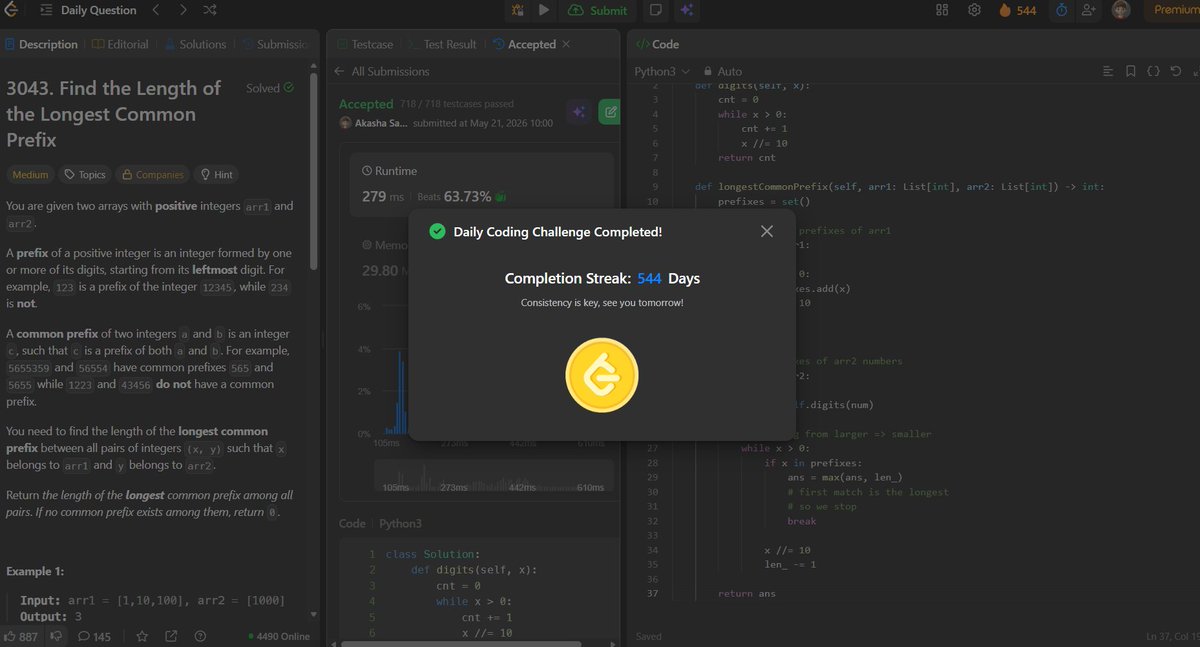This screenshot has width=1200, height=647.
Task: Click the Medium difficulty tag
Action: [x=30, y=174]
